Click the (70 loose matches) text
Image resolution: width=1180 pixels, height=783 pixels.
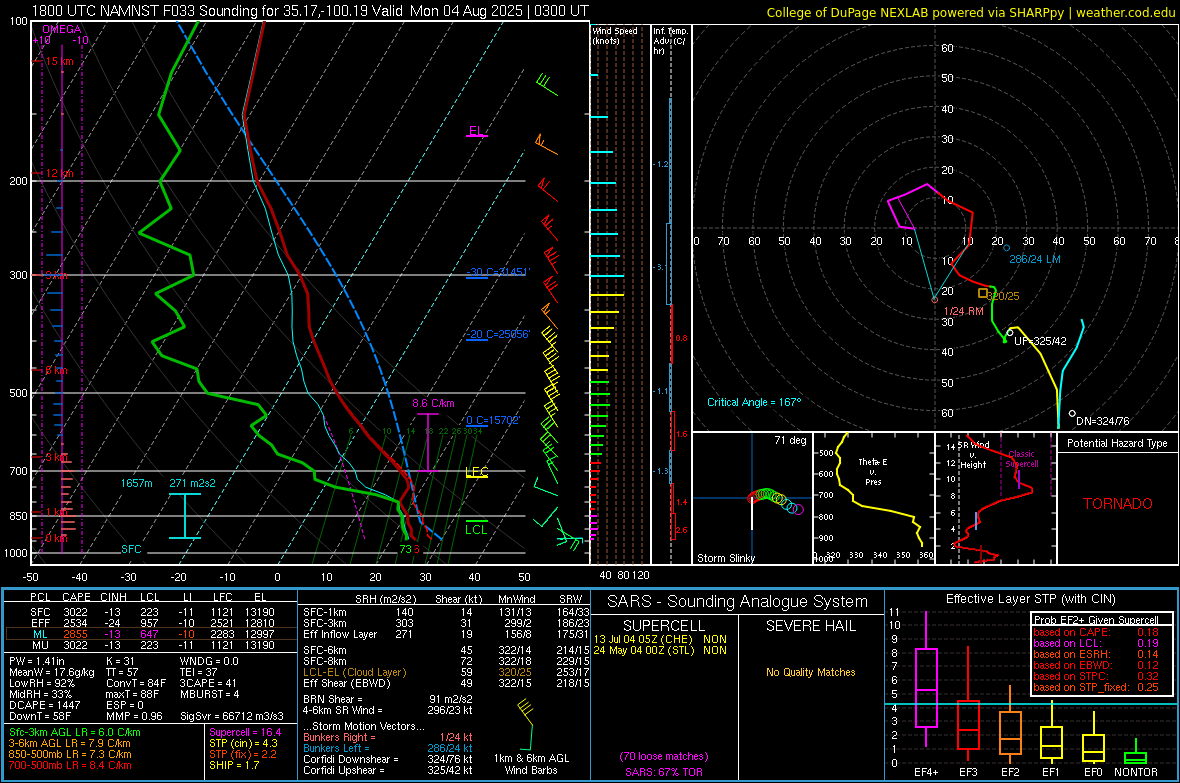pos(664,757)
